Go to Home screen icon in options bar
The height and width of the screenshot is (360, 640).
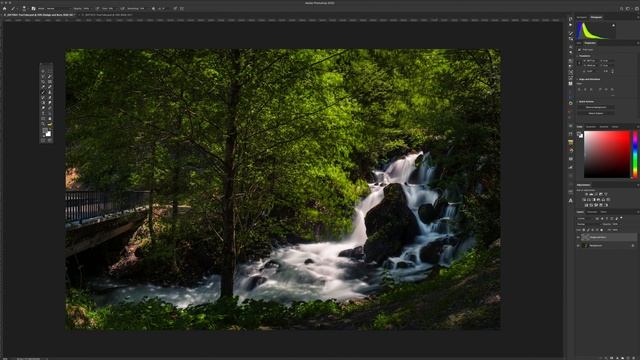click(x=4, y=8)
